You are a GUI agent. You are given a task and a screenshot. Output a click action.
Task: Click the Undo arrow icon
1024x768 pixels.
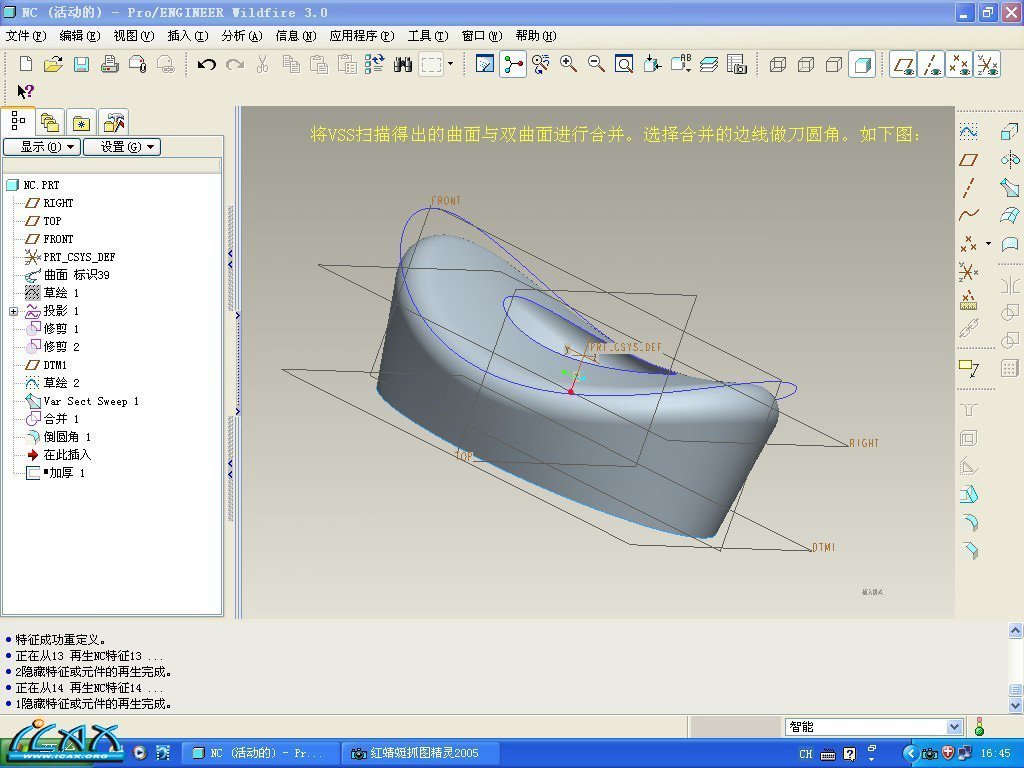pos(207,65)
